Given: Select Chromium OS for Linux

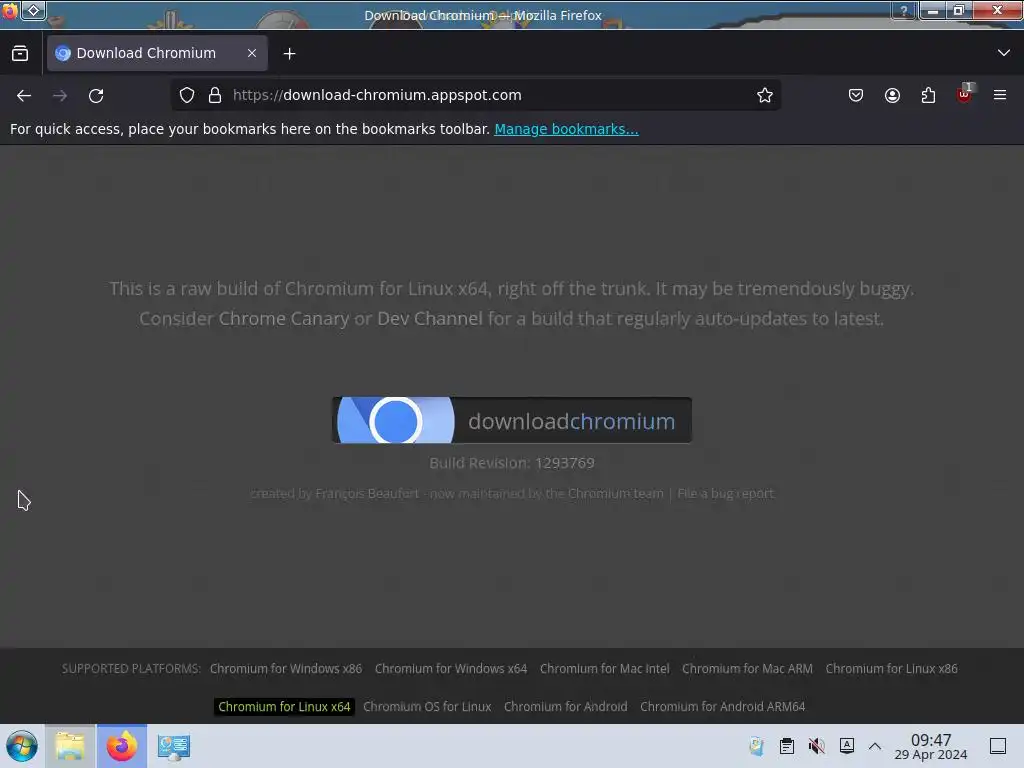Looking at the screenshot, I should pyautogui.click(x=427, y=707).
